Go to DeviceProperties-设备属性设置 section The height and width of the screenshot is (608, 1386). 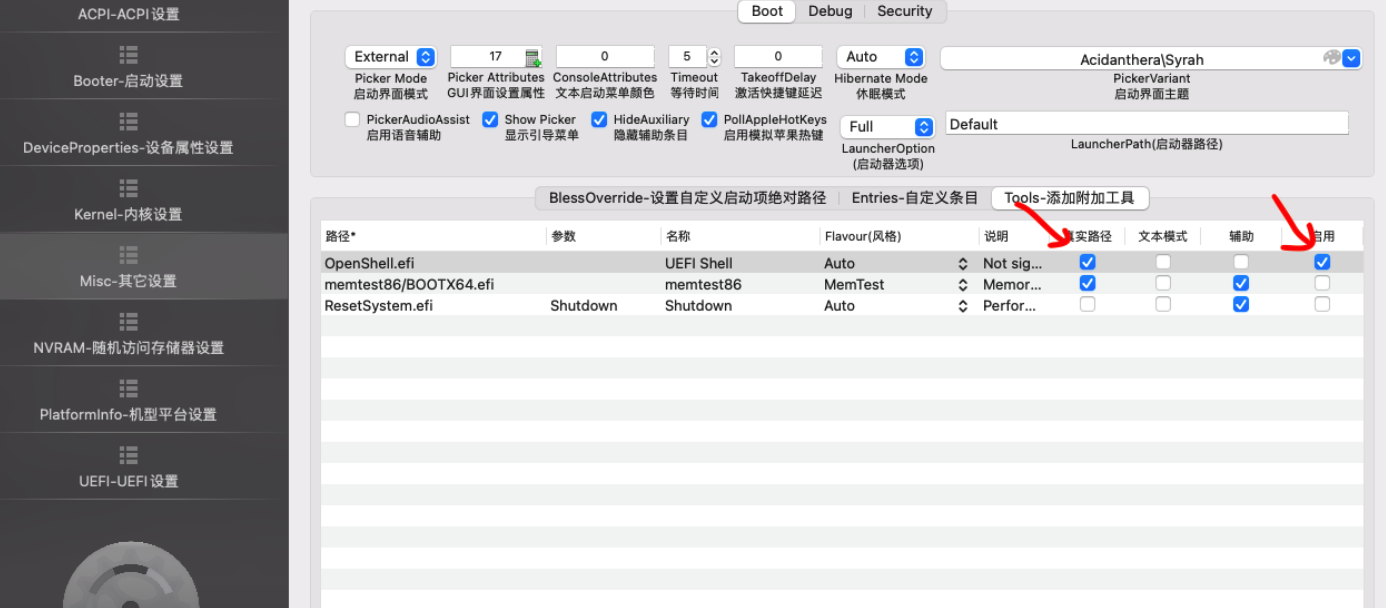pyautogui.click(x=128, y=148)
